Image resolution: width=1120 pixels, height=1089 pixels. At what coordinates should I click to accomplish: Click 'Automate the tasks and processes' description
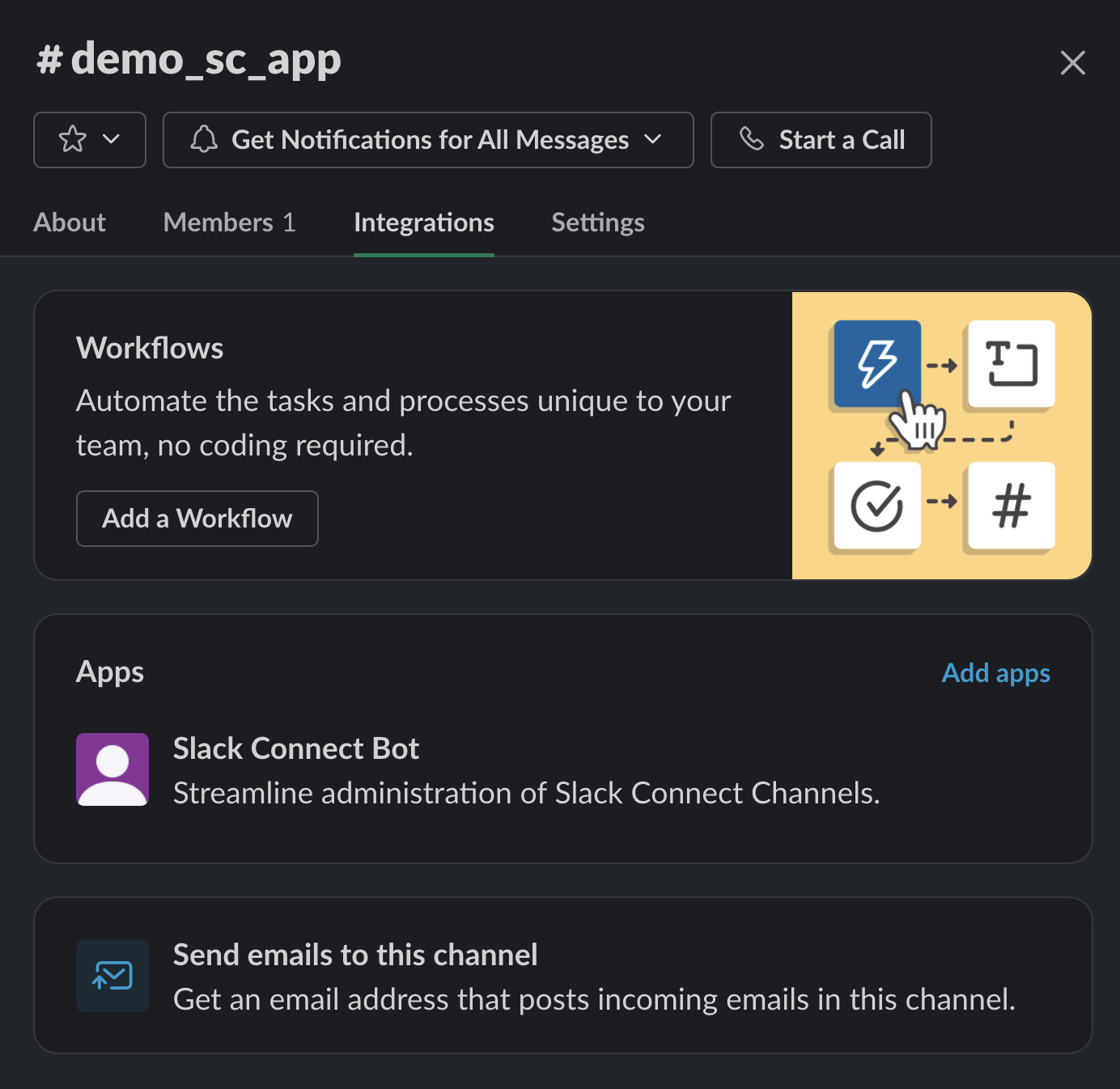point(404,422)
